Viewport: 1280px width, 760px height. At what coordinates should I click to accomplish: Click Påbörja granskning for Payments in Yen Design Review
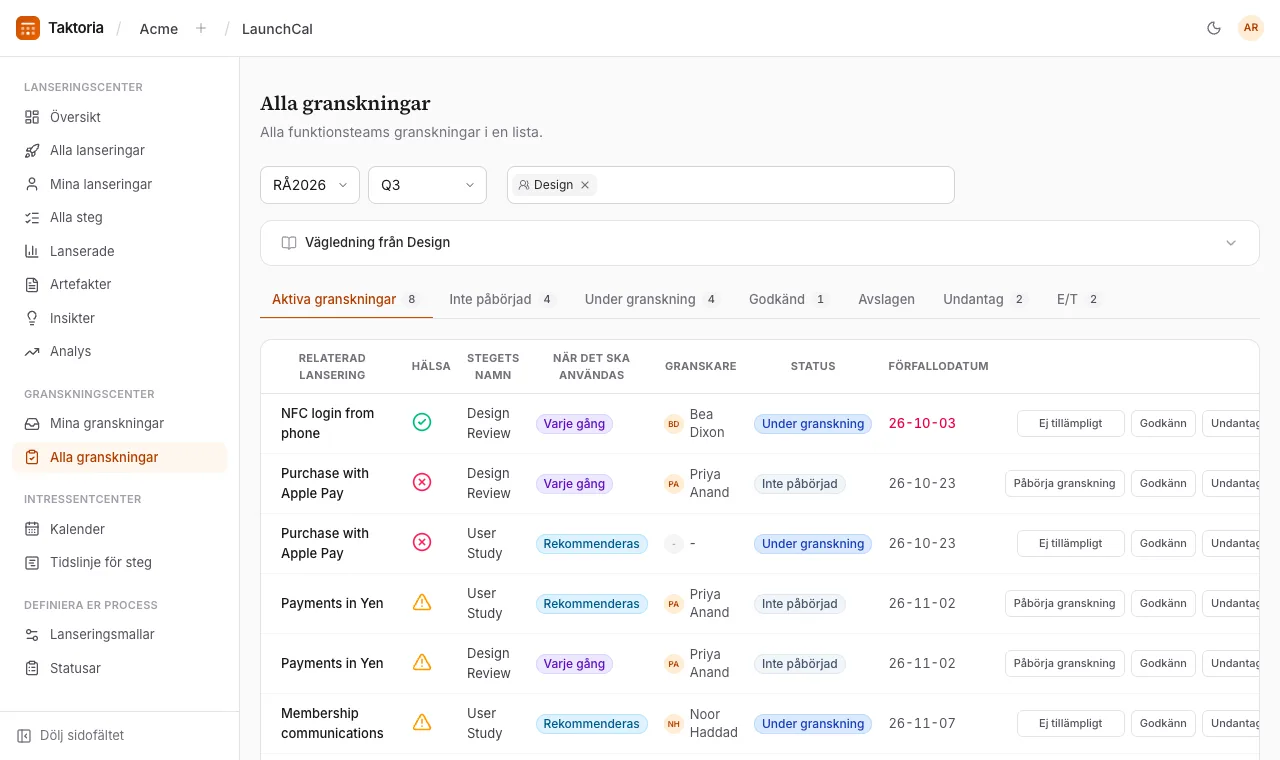pyautogui.click(x=1064, y=663)
